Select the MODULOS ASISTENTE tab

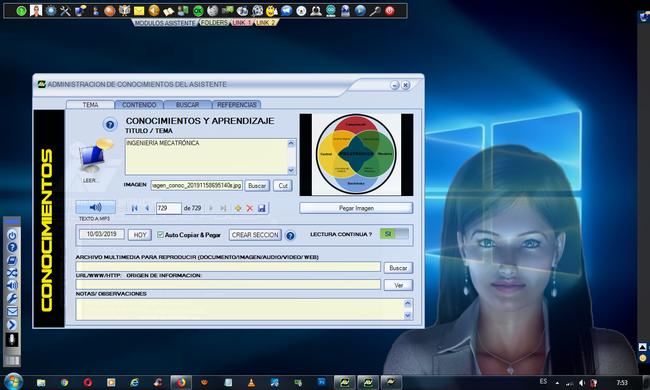(165, 23)
